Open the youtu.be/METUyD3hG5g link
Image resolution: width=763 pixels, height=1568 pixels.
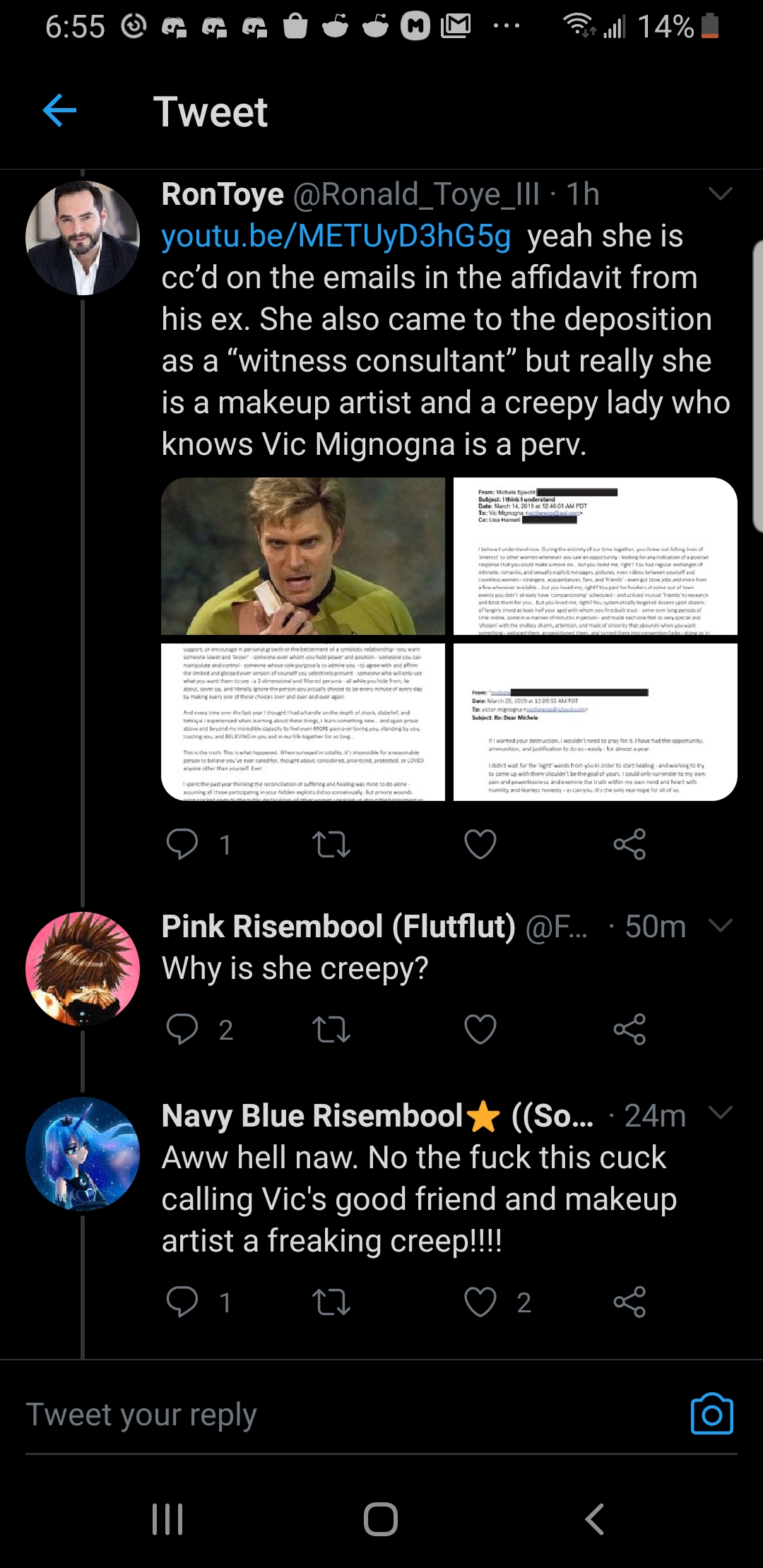(336, 236)
